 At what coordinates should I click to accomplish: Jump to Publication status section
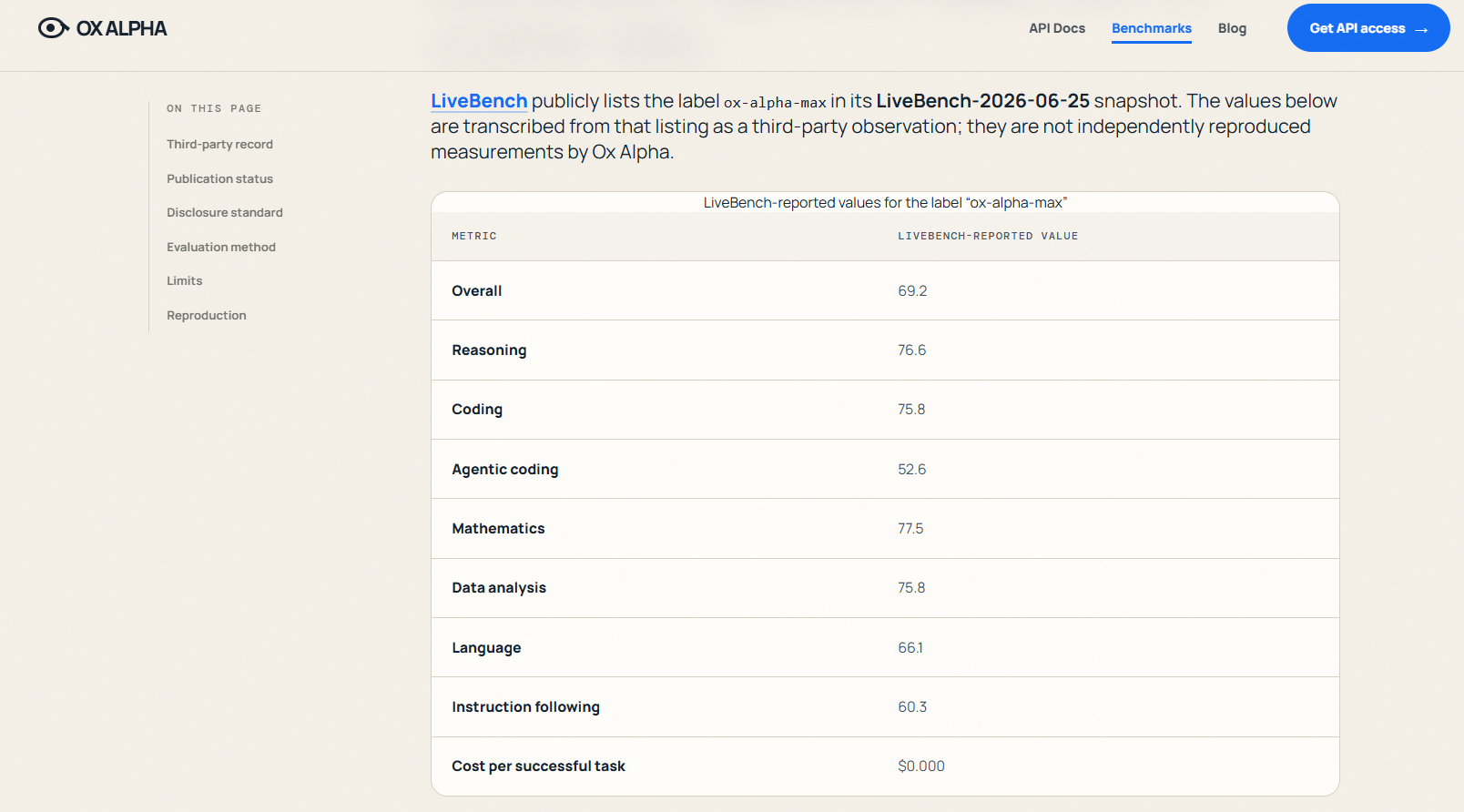(x=219, y=178)
